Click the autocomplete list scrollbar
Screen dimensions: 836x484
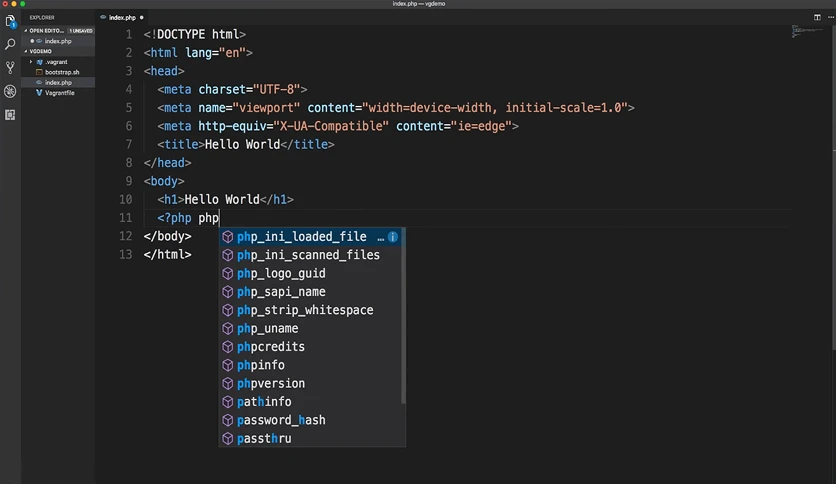404,316
